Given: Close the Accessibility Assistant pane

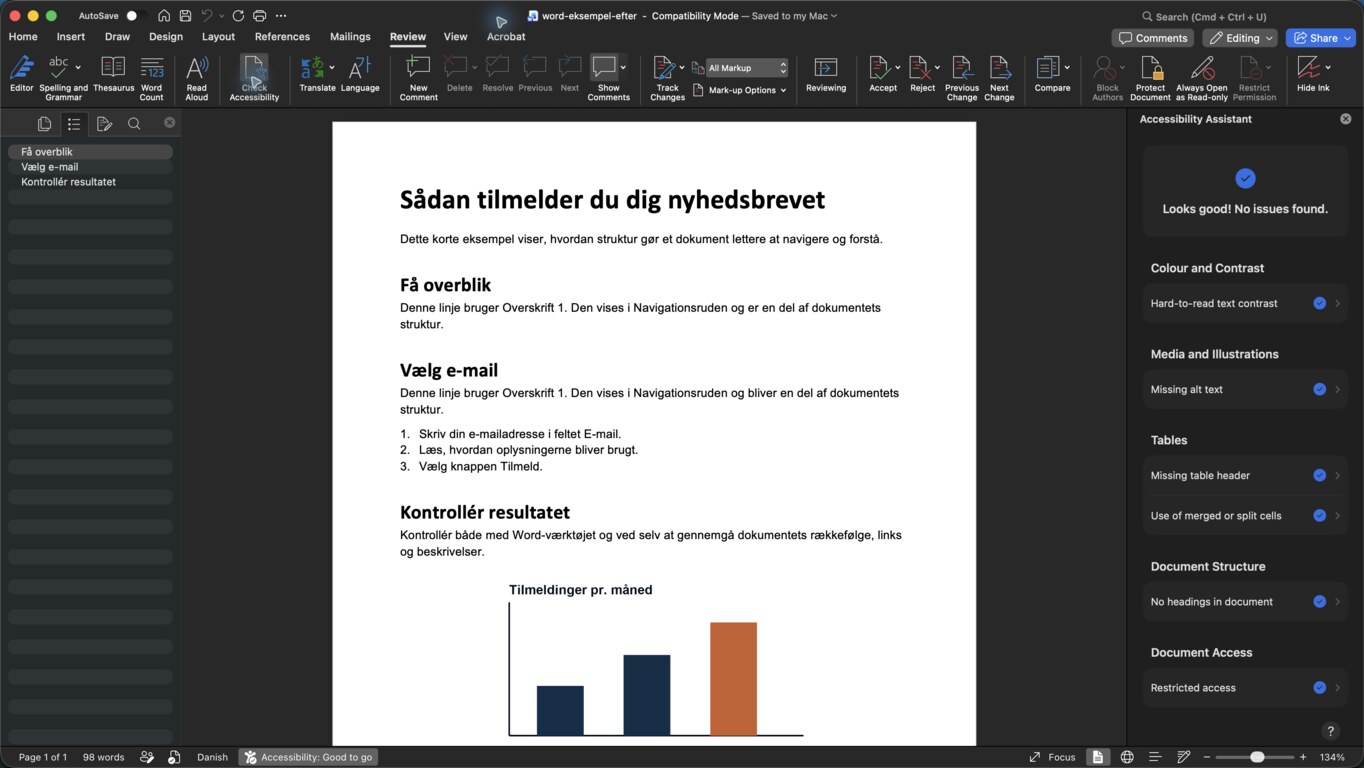Looking at the screenshot, I should click(1345, 119).
